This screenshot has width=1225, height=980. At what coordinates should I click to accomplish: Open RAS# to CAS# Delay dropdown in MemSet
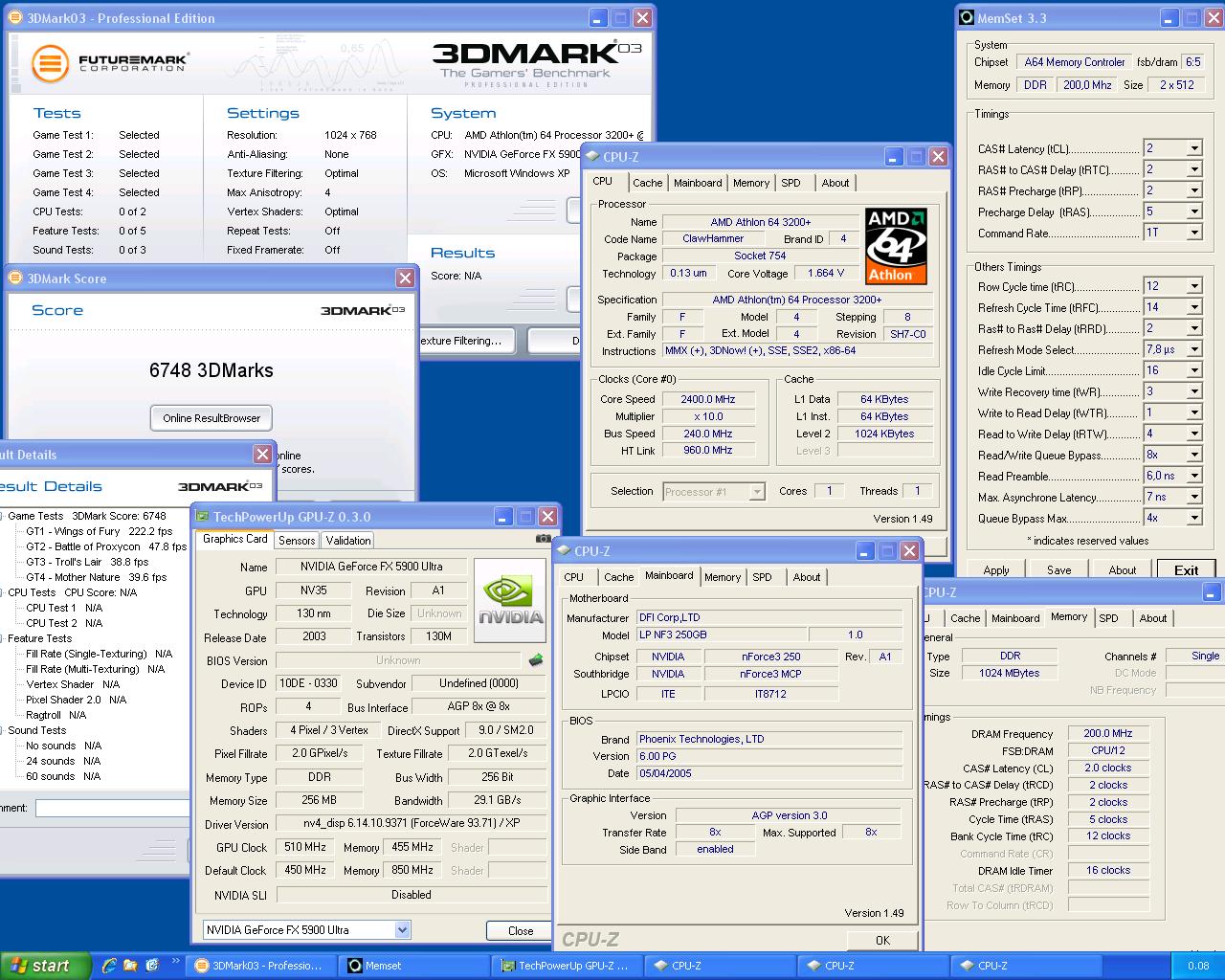[x=1194, y=169]
